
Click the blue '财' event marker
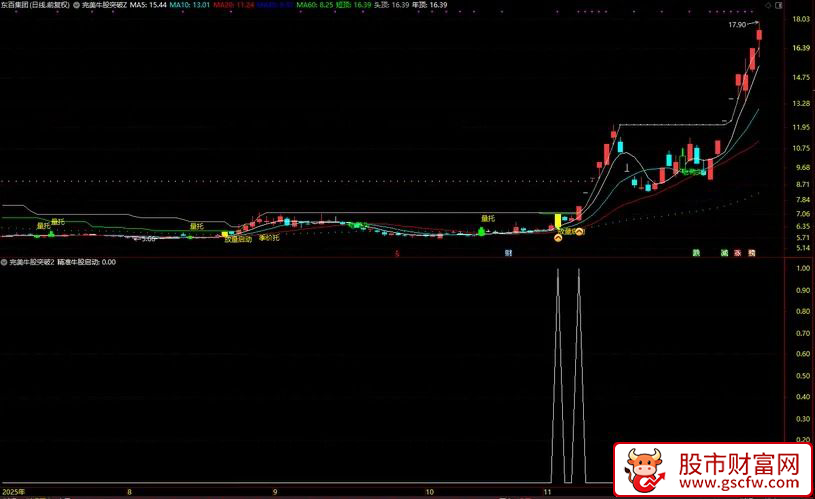(508, 253)
